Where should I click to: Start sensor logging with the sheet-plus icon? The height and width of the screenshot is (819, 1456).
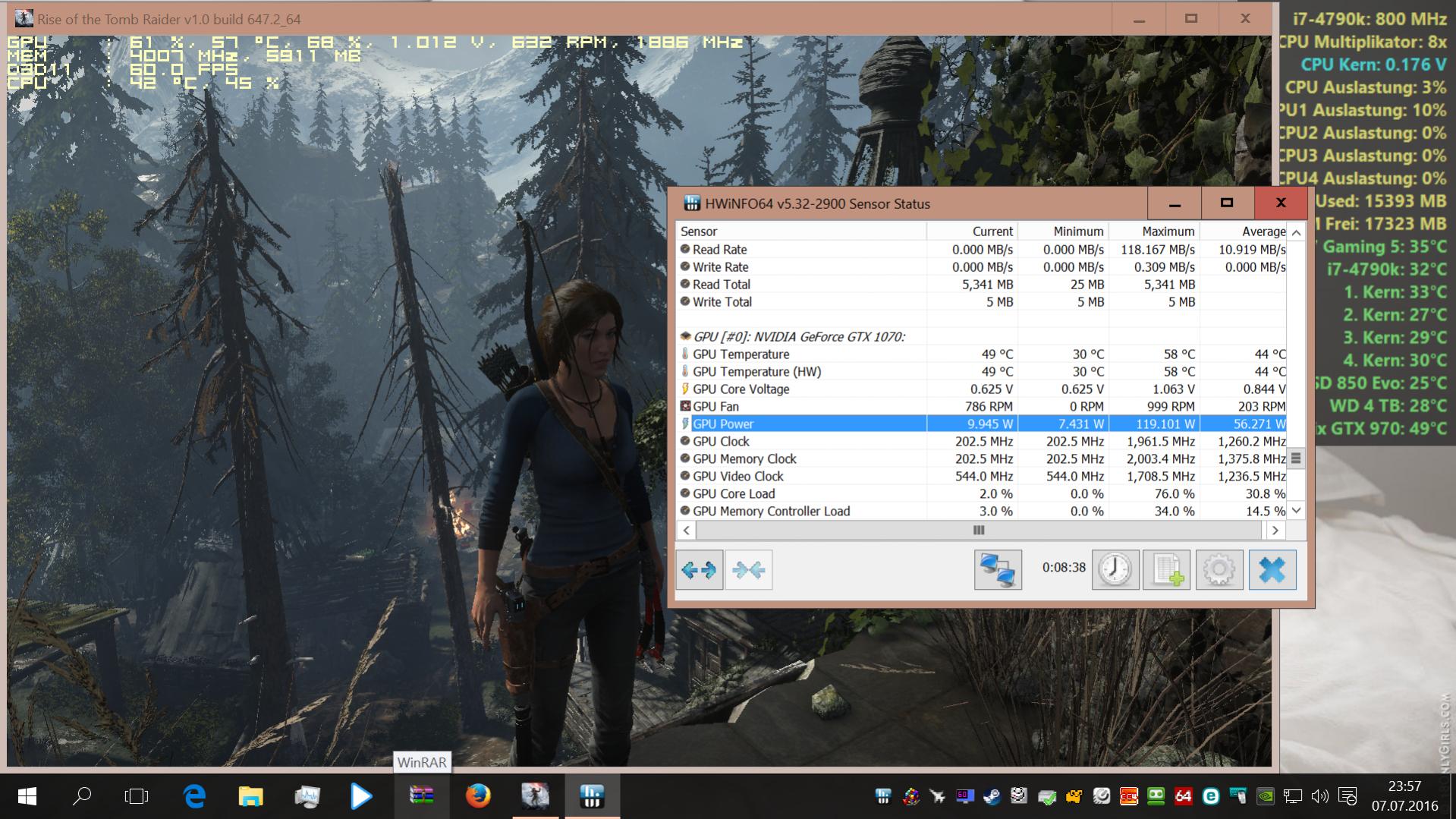[1167, 570]
